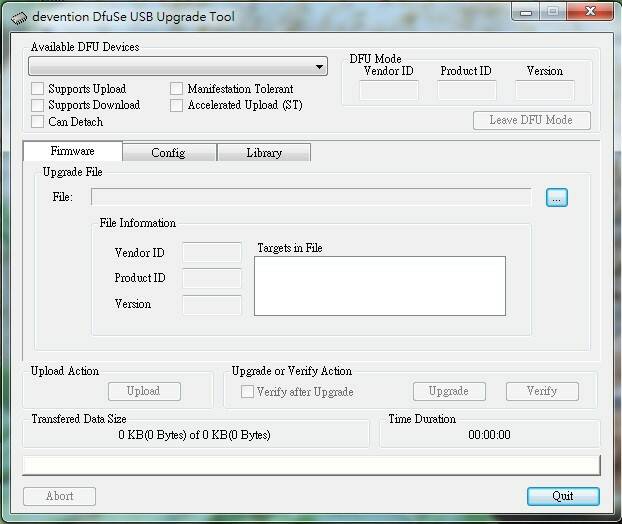Close the DfuSe USB Upgrade Tool window
This screenshot has height=524, width=622.
click(x=591, y=11)
